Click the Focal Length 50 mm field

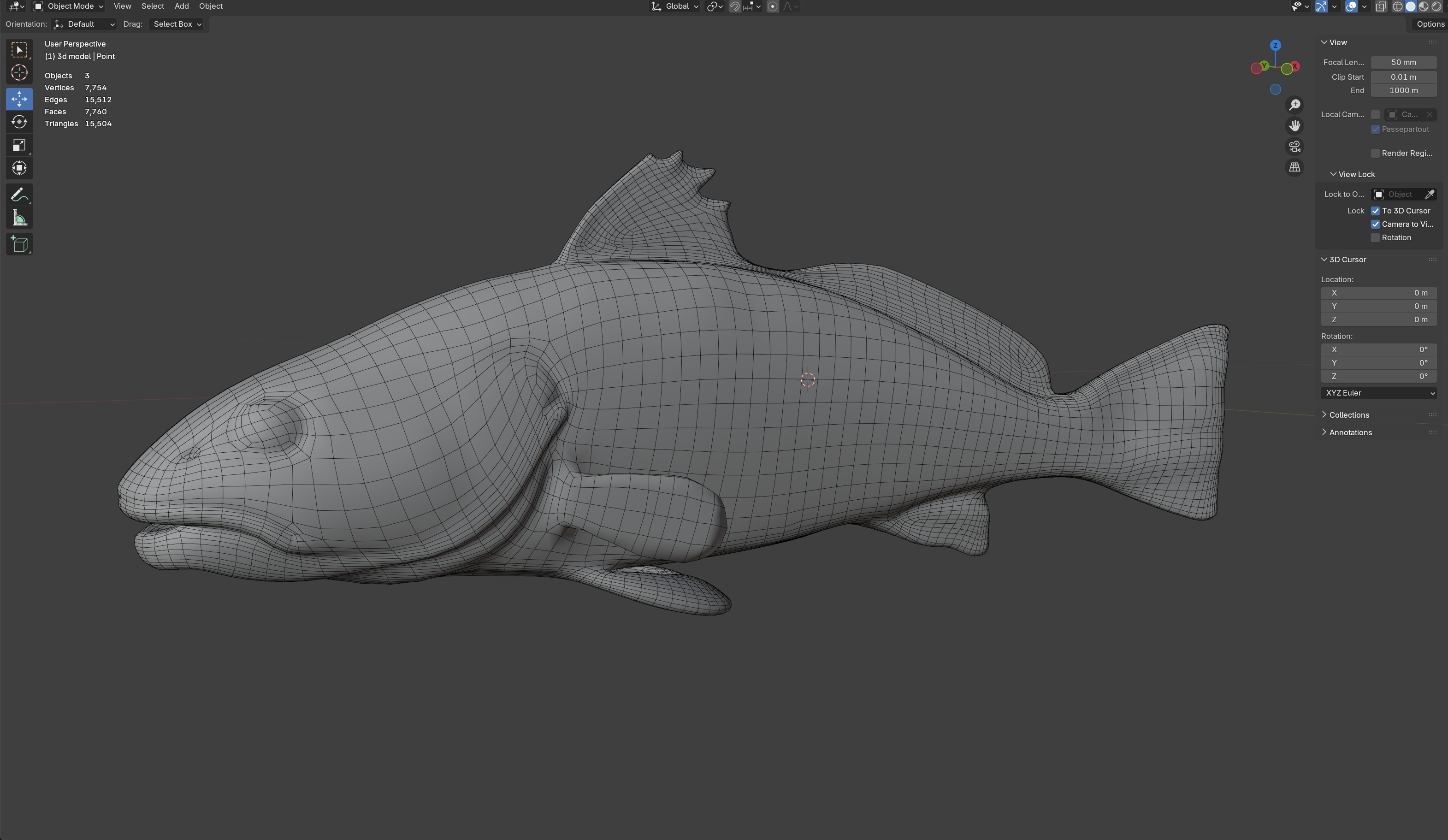(x=1403, y=62)
